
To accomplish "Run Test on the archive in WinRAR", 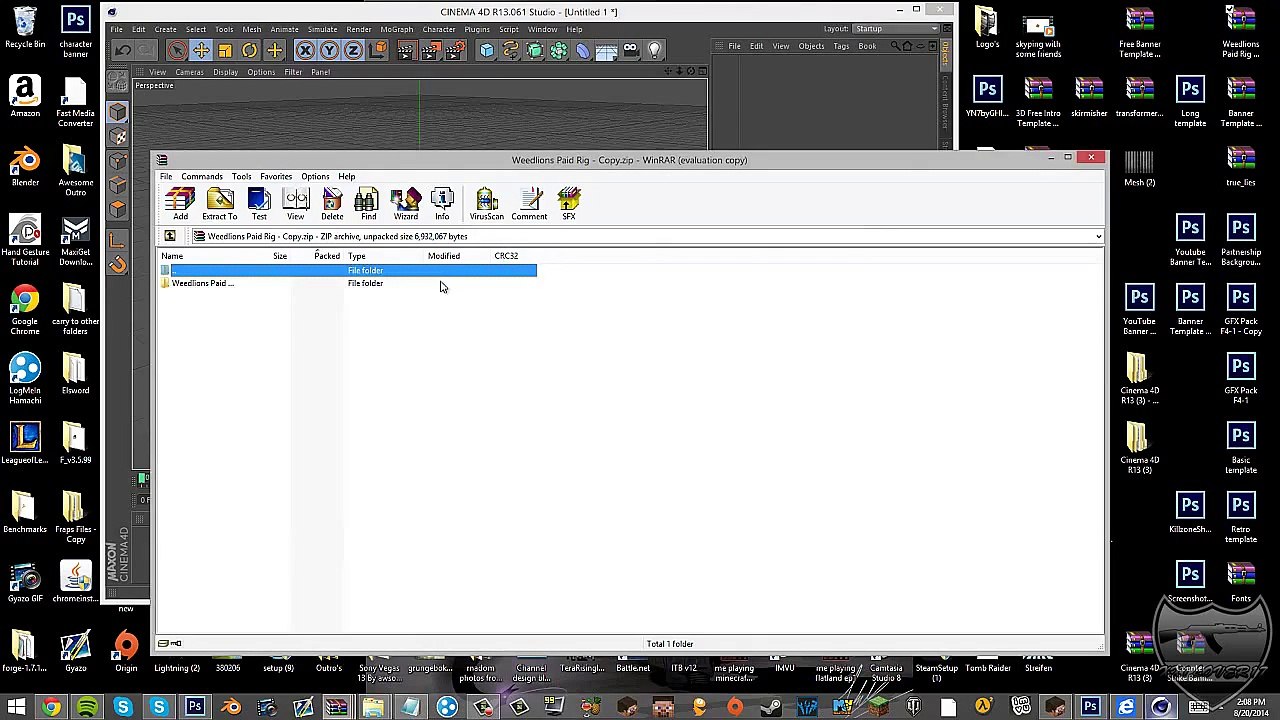I will tap(259, 203).
